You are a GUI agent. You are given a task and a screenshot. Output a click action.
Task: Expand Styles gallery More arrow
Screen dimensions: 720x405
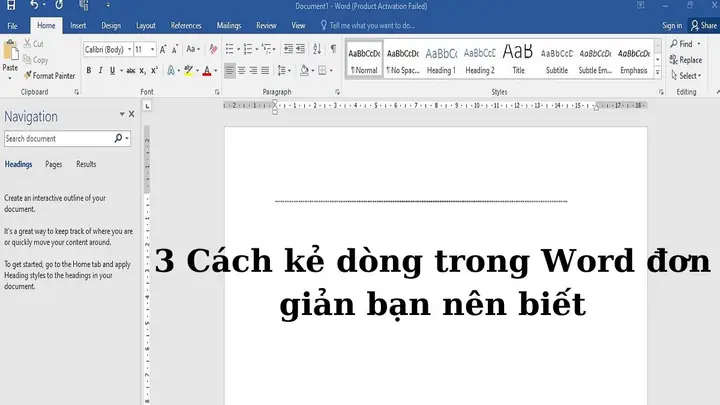pos(658,72)
